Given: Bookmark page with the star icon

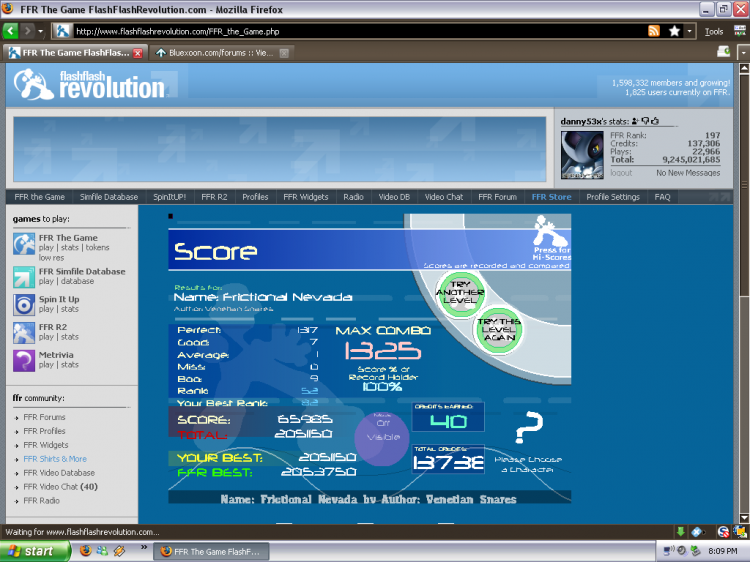Looking at the screenshot, I should tap(674, 31).
